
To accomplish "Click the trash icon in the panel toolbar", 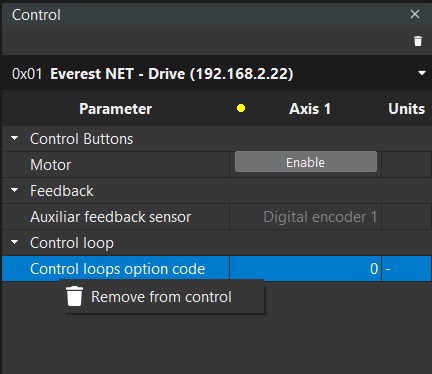I will (x=418, y=41).
